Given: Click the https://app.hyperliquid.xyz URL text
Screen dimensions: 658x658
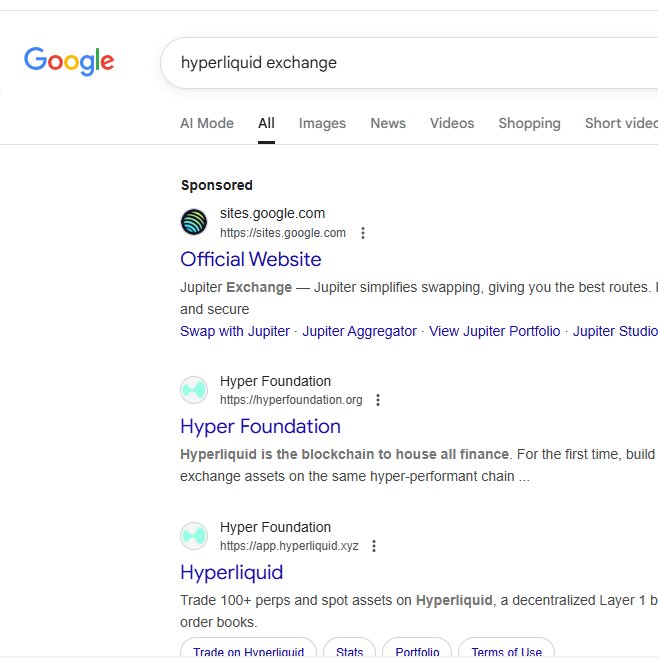Looking at the screenshot, I should pos(290,546).
